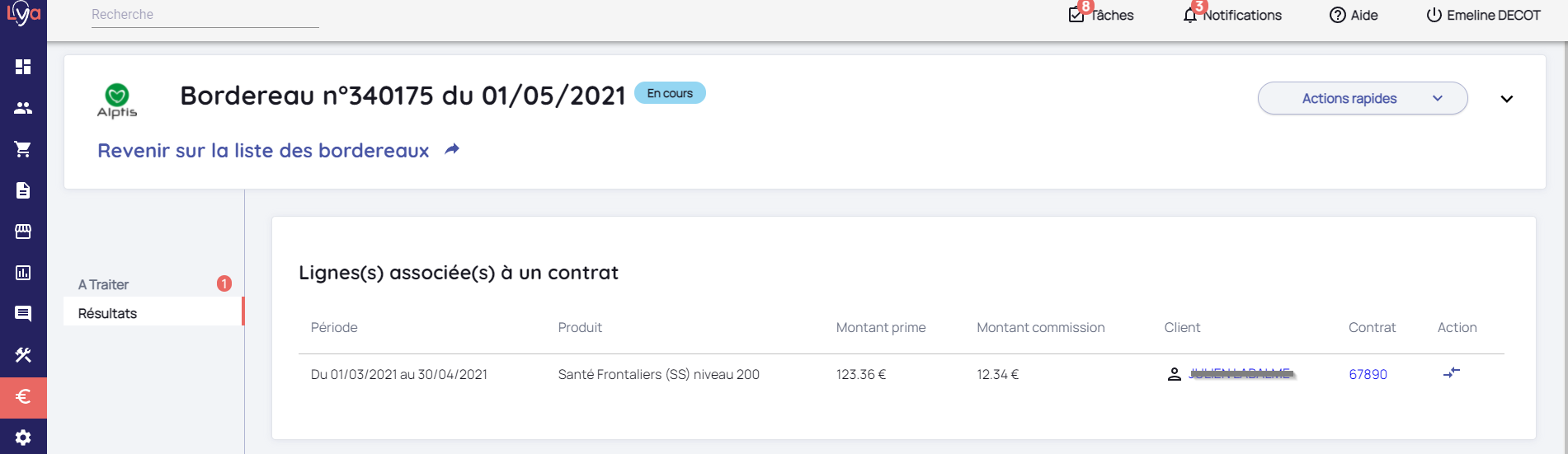1568x454 pixels.
Task: Open the statistics chart sidebar icon
Action: point(23,273)
